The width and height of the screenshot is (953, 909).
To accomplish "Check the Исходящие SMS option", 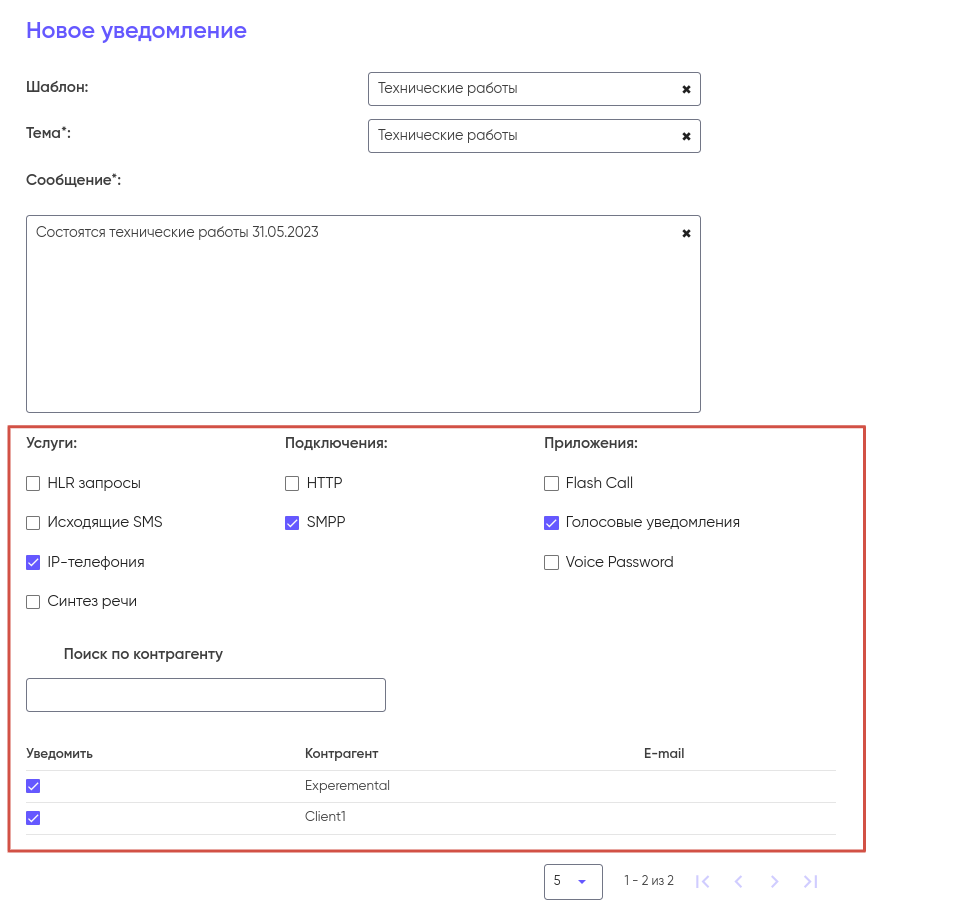I will [33, 523].
